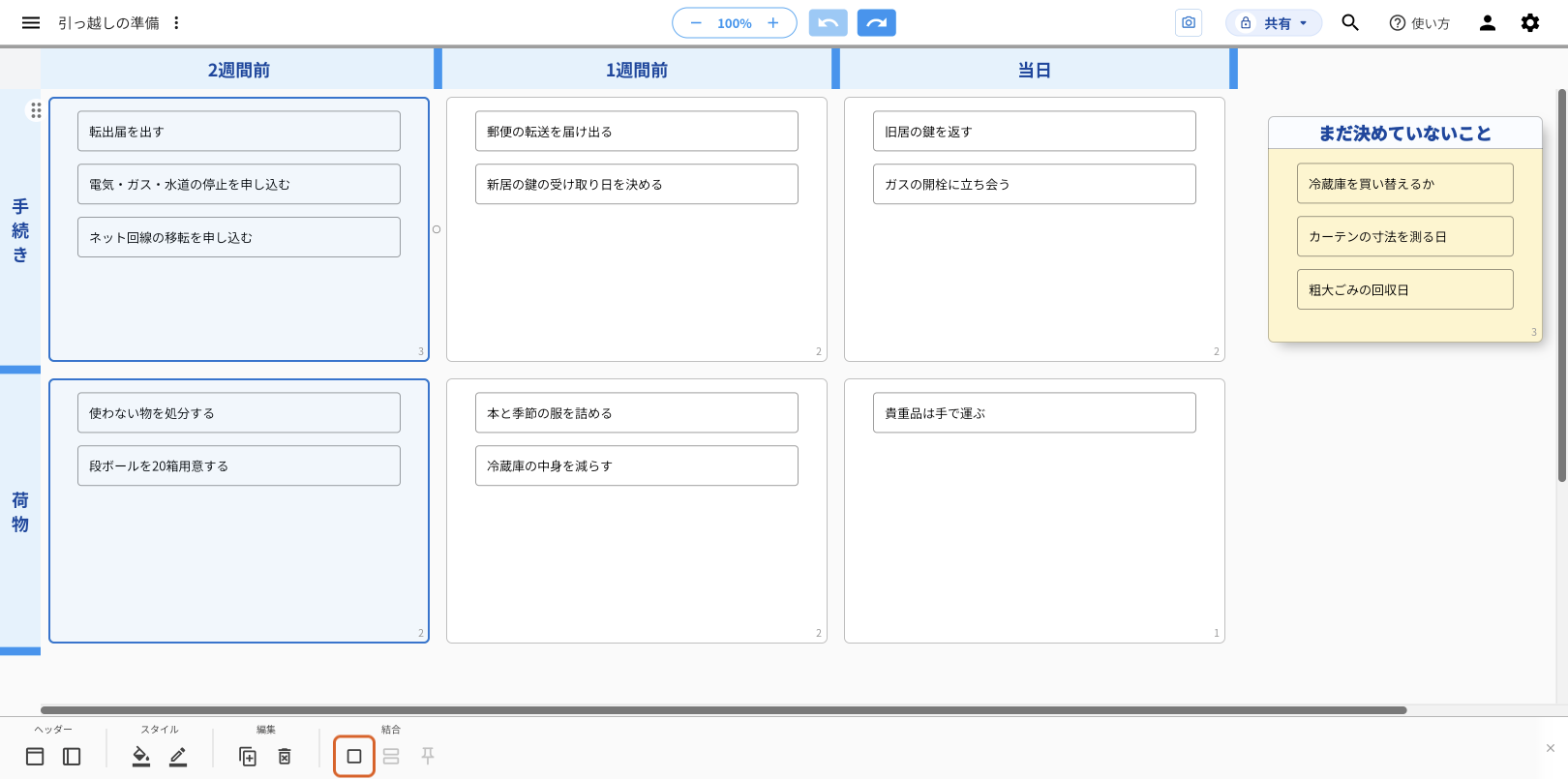
Task: Select the card ネット回線の移転を申し込む
Action: (x=239, y=237)
